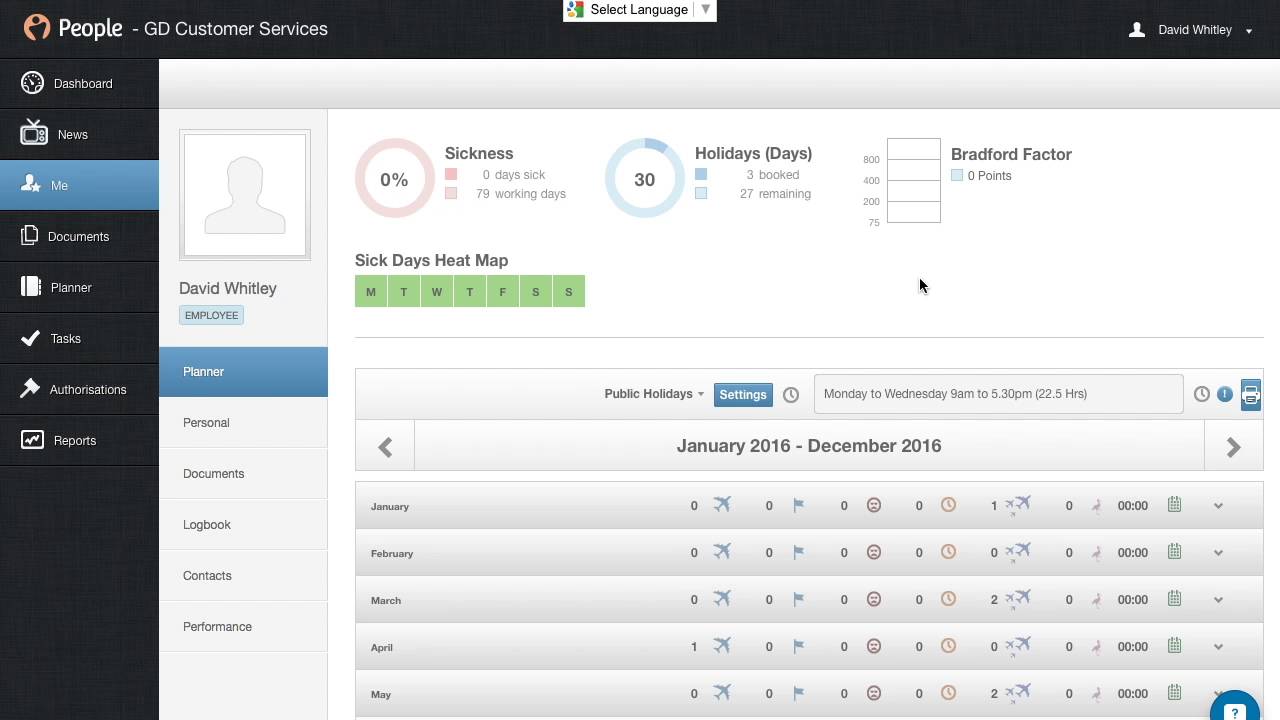Select the Me menu item

tap(79, 185)
